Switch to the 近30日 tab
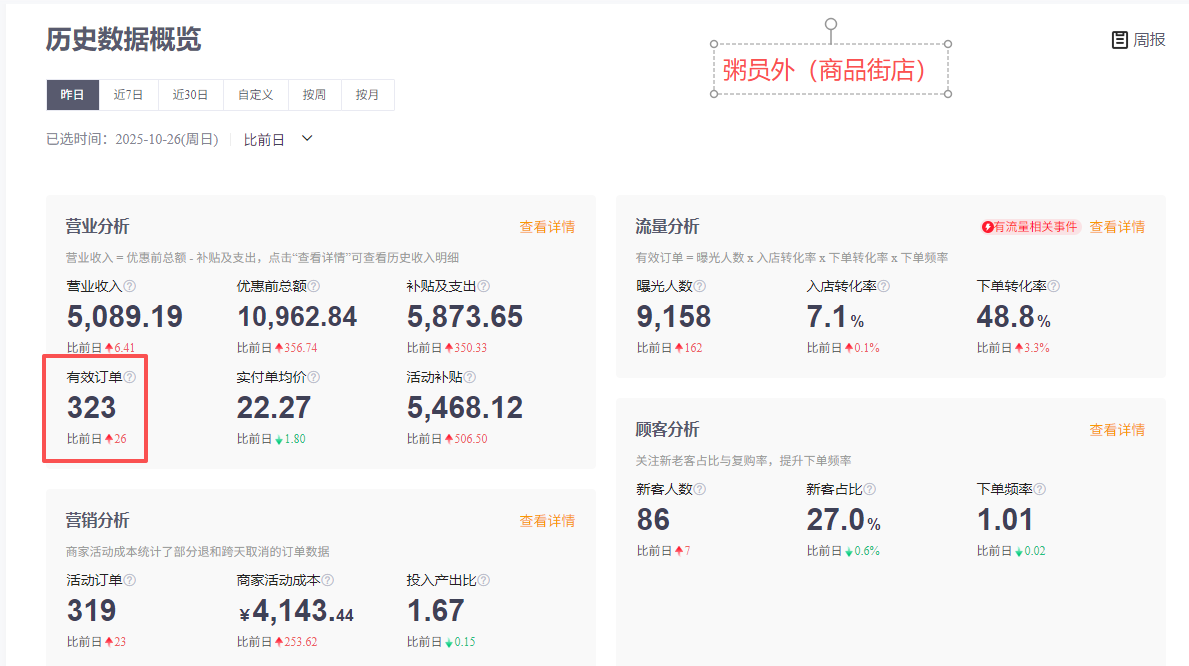This screenshot has height=666, width=1189. point(190,95)
